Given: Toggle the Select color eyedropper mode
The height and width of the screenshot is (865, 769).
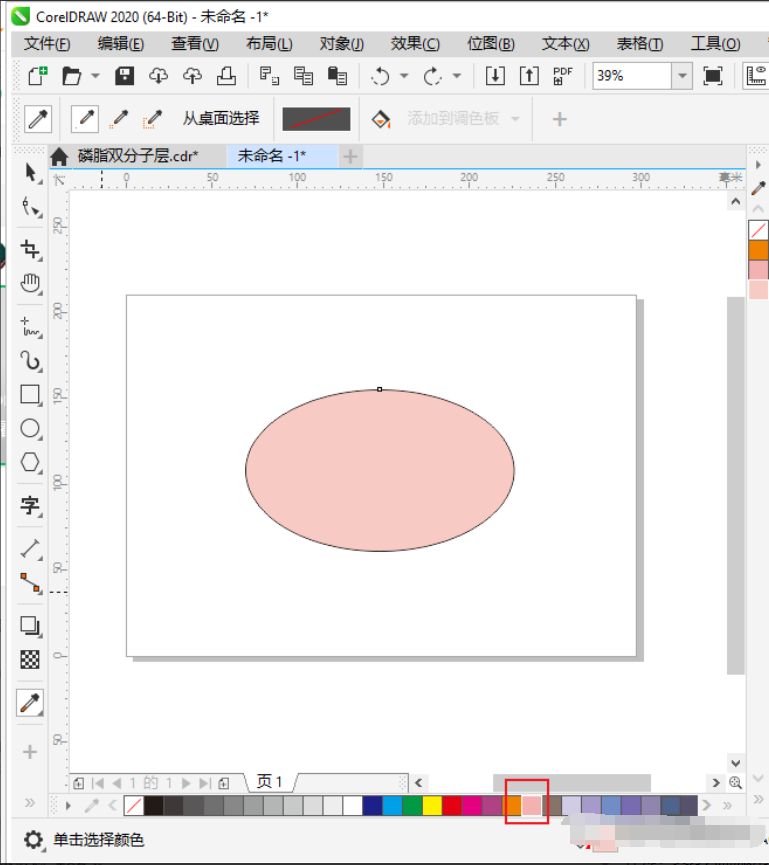Looking at the screenshot, I should [x=38, y=119].
